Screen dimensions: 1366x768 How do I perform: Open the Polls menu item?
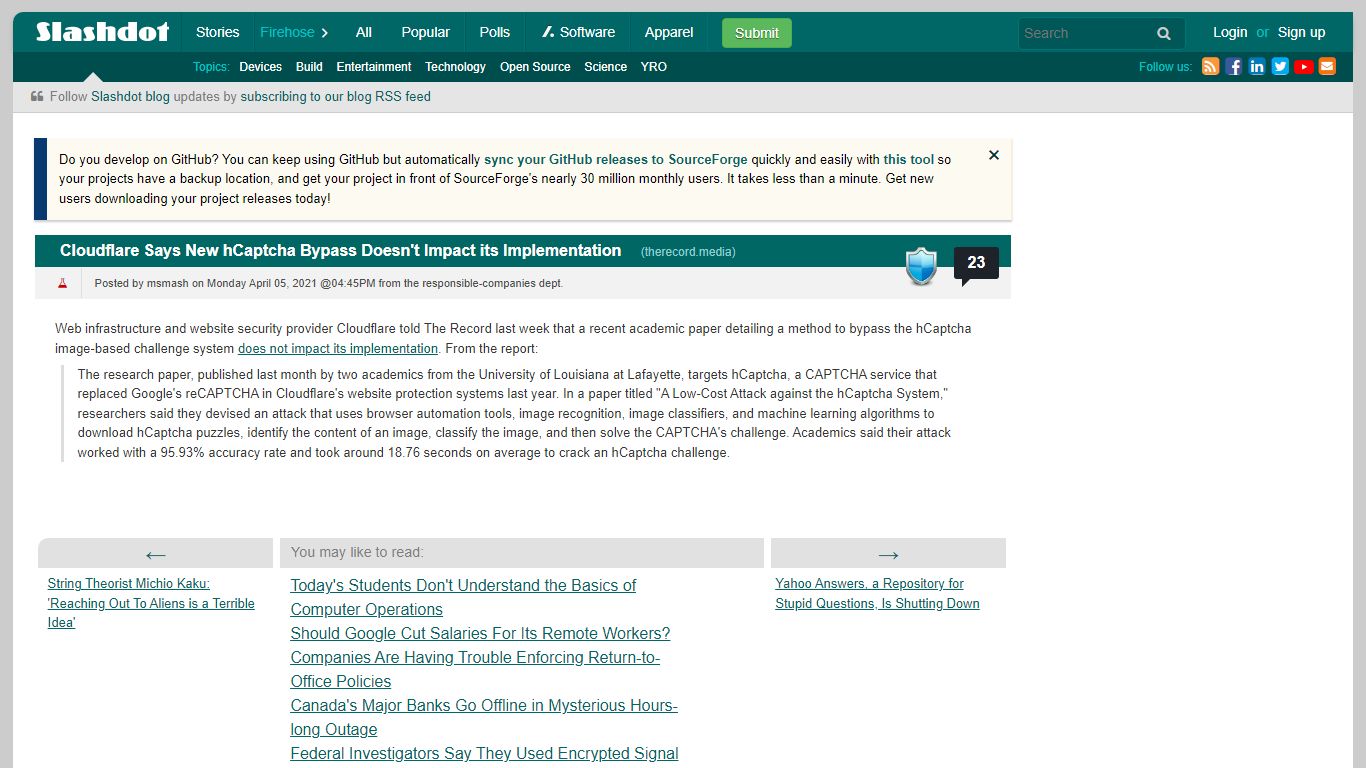click(x=495, y=32)
